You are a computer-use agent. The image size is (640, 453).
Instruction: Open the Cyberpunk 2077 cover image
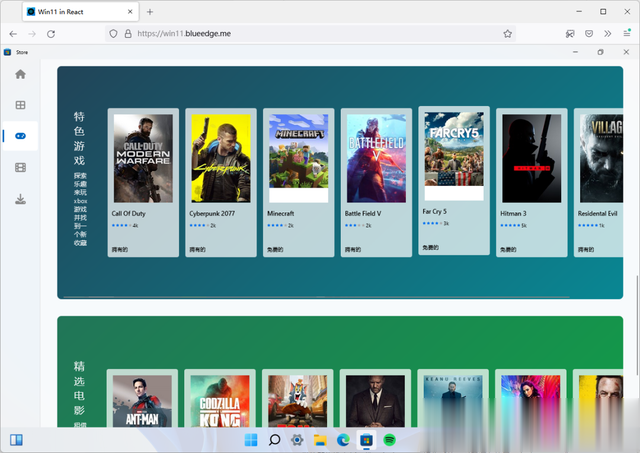(221, 158)
